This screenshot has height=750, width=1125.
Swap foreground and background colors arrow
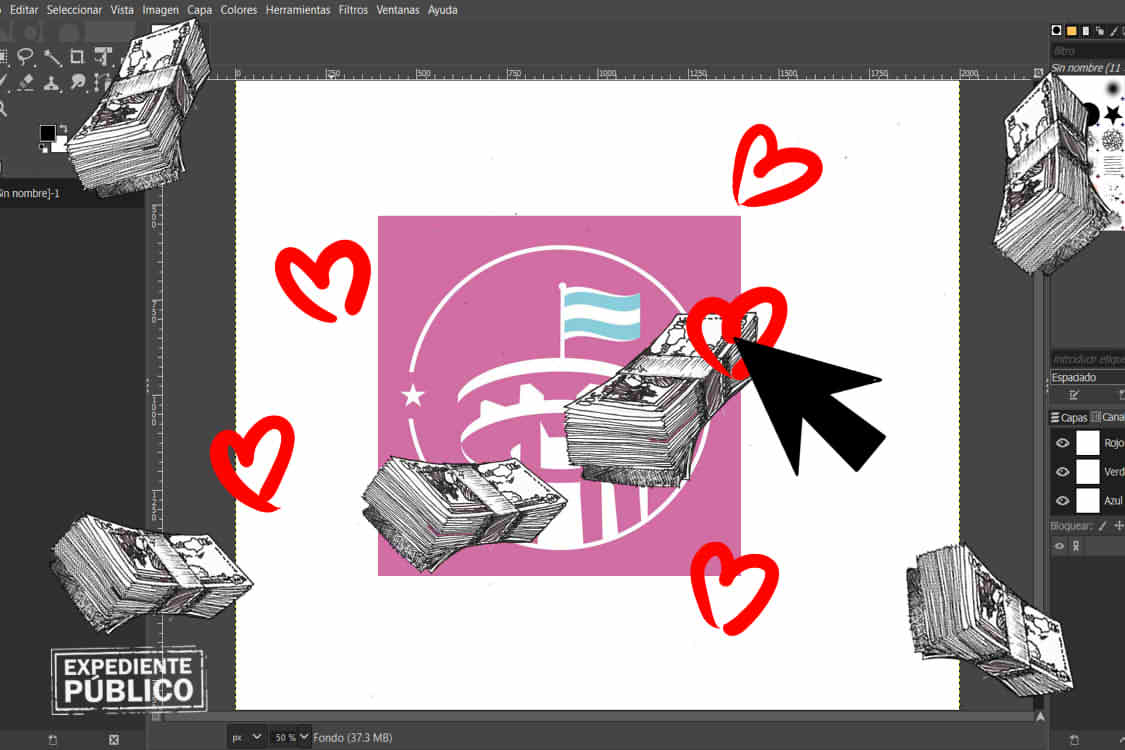[x=62, y=129]
